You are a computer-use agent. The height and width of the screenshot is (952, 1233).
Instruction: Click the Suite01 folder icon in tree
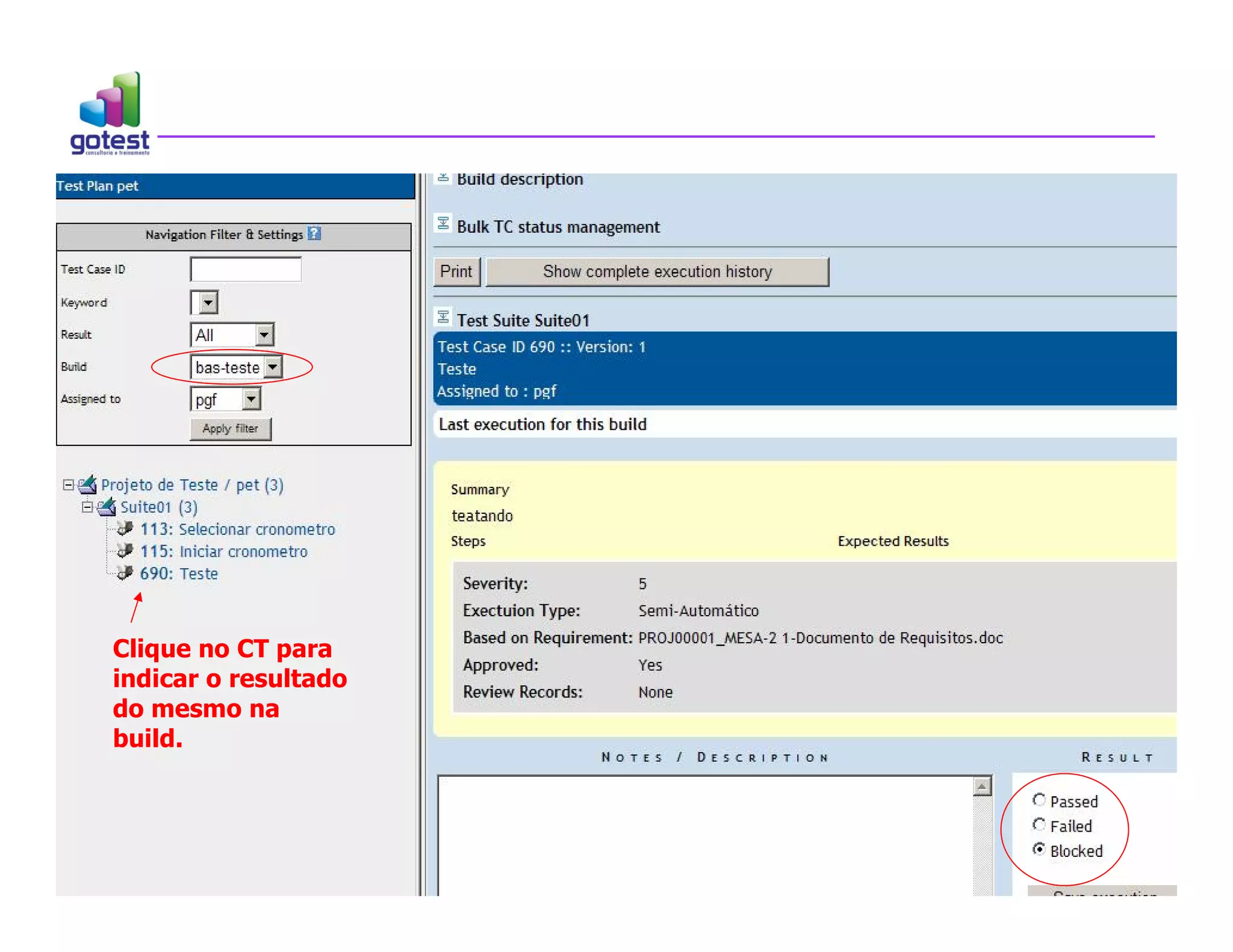[x=107, y=507]
